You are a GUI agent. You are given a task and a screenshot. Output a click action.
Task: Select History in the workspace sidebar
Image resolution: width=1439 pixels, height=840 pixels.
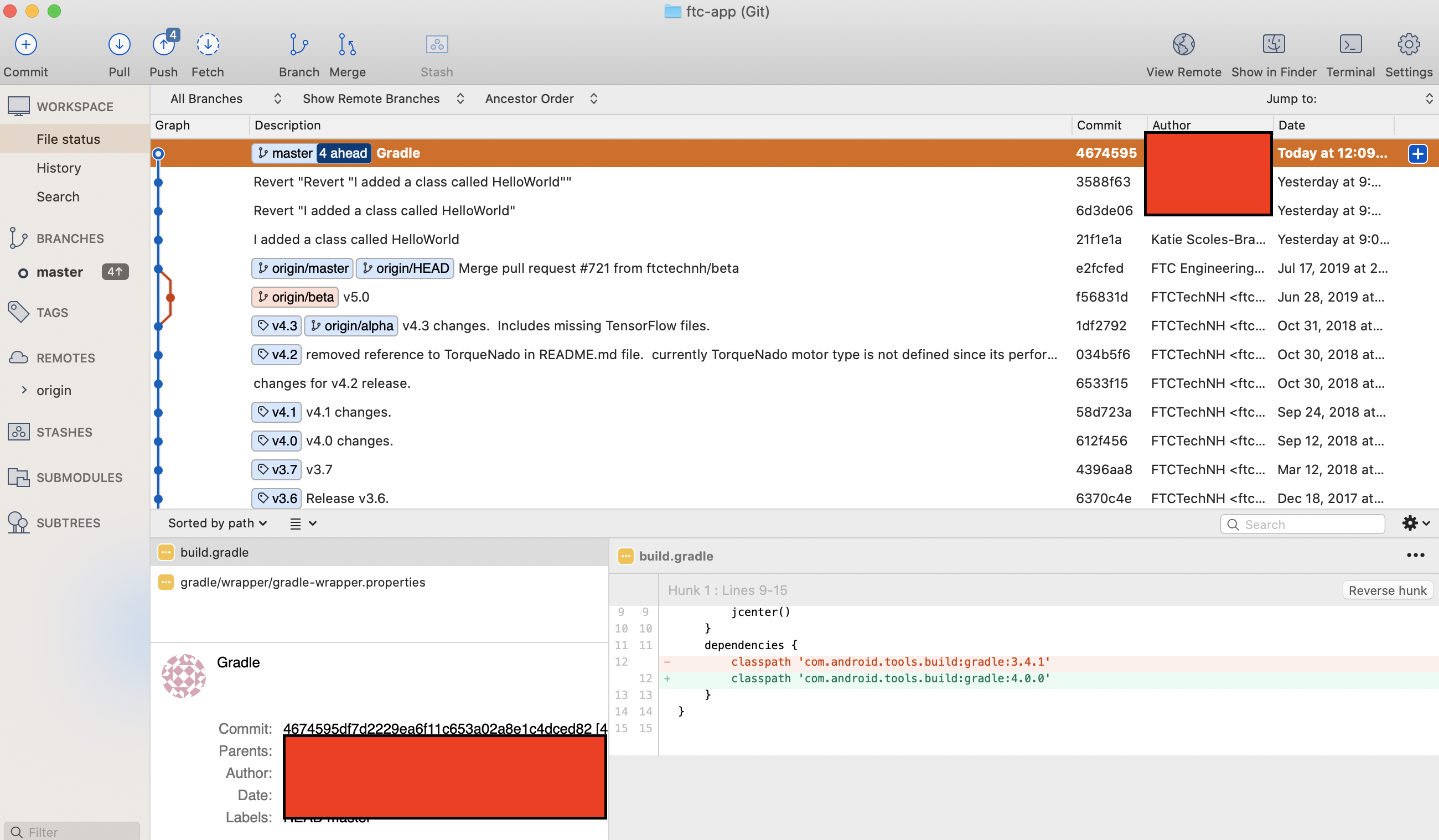pos(59,168)
